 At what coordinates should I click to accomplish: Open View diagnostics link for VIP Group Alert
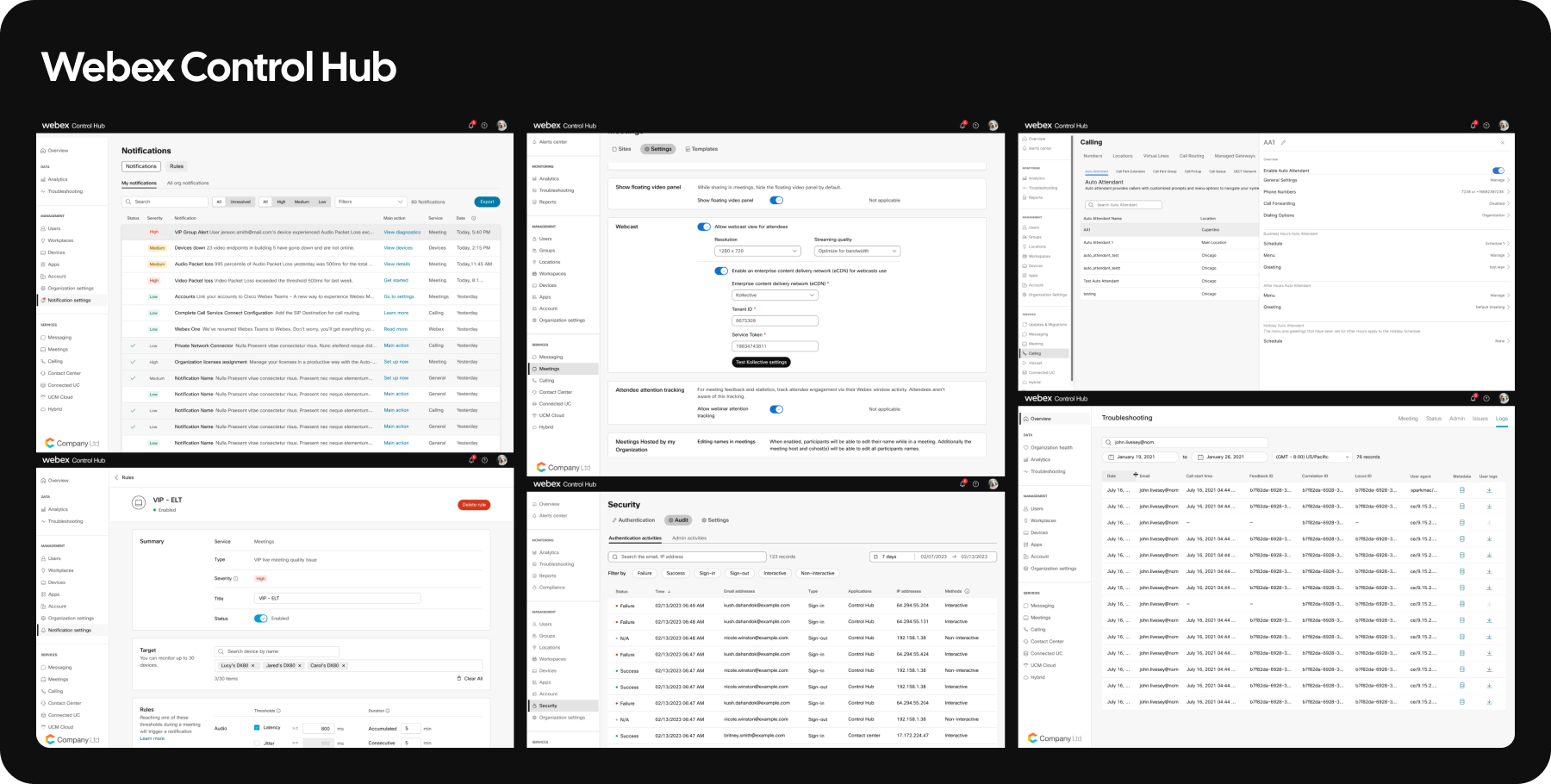pyautogui.click(x=402, y=232)
